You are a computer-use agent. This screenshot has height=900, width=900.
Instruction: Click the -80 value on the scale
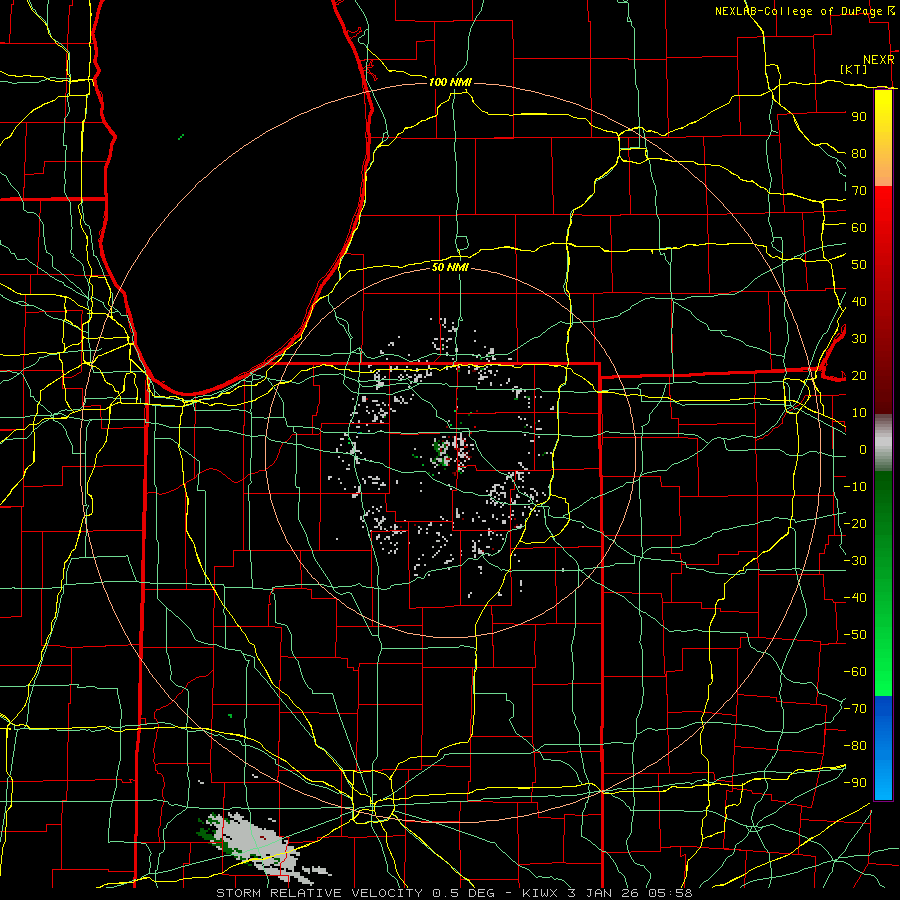tap(855, 746)
